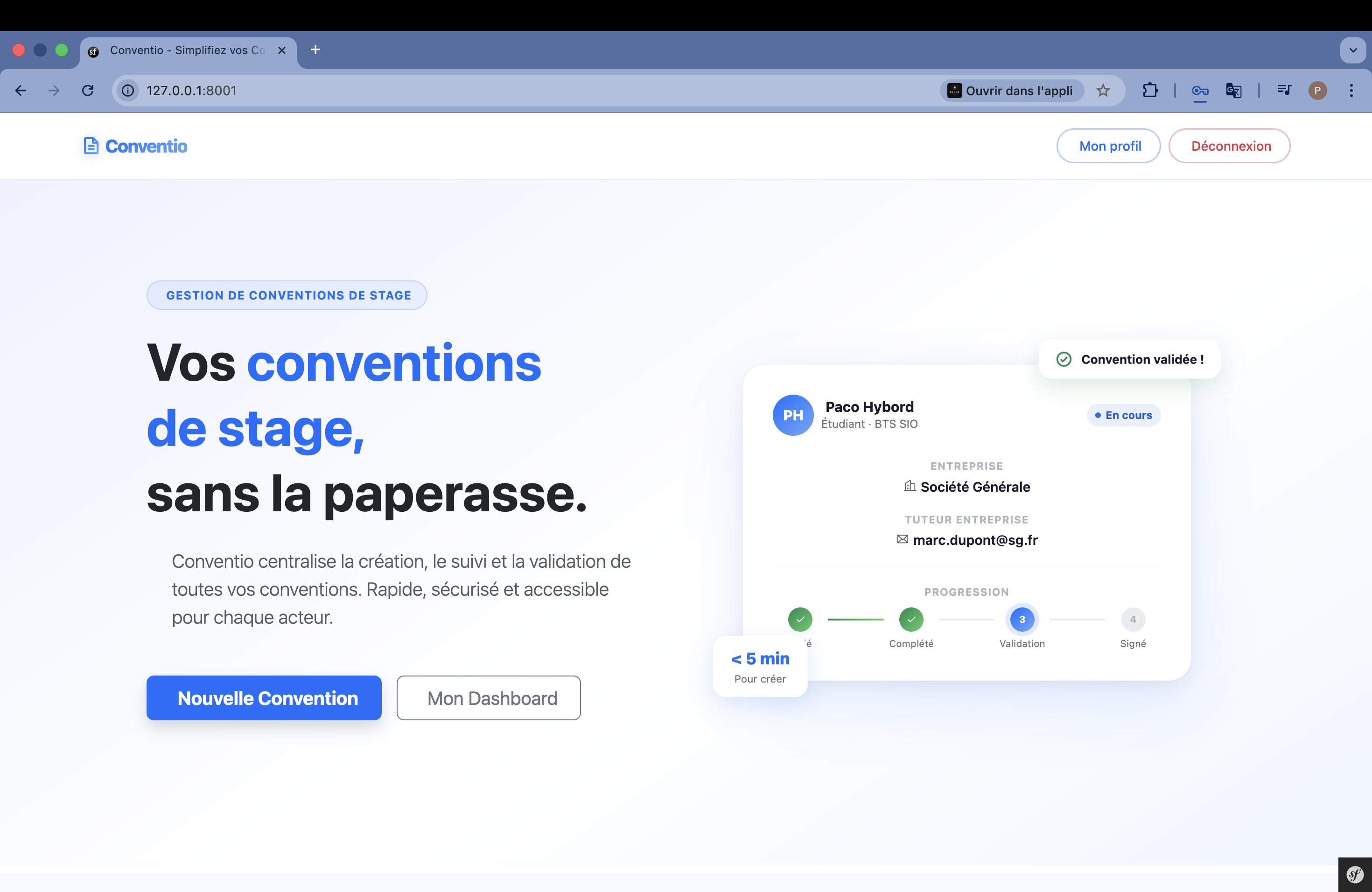This screenshot has height=892, width=1372.
Task: Click the Nouvelle Convention button
Action: [264, 698]
